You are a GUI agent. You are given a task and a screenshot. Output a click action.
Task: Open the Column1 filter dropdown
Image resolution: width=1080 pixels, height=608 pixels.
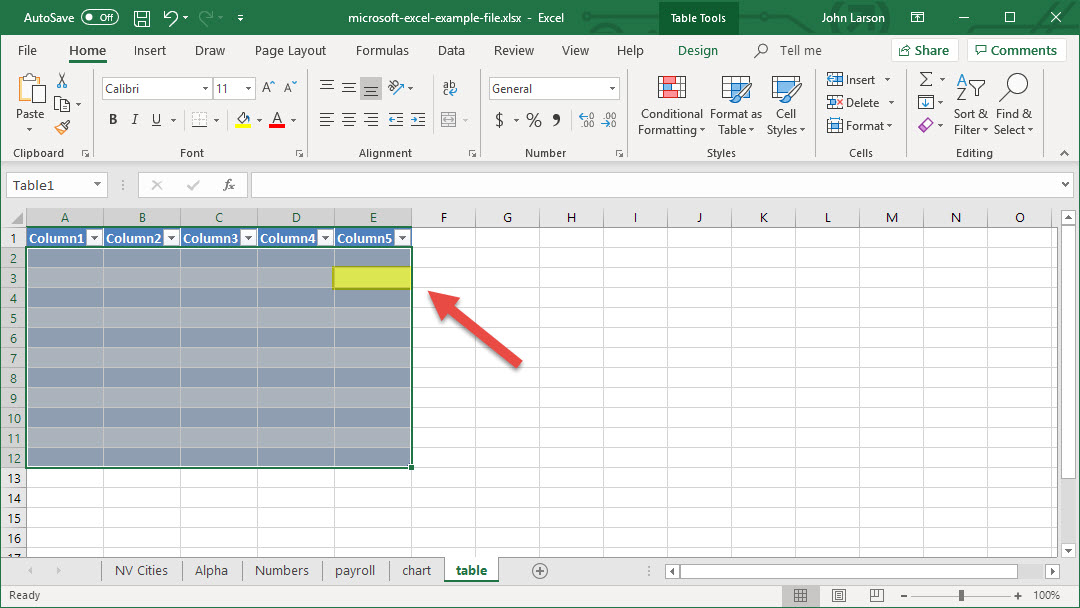[94, 238]
